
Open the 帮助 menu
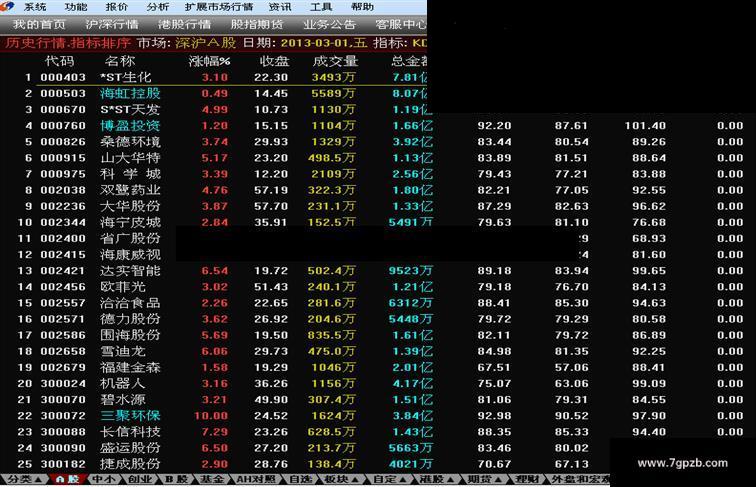click(x=362, y=7)
